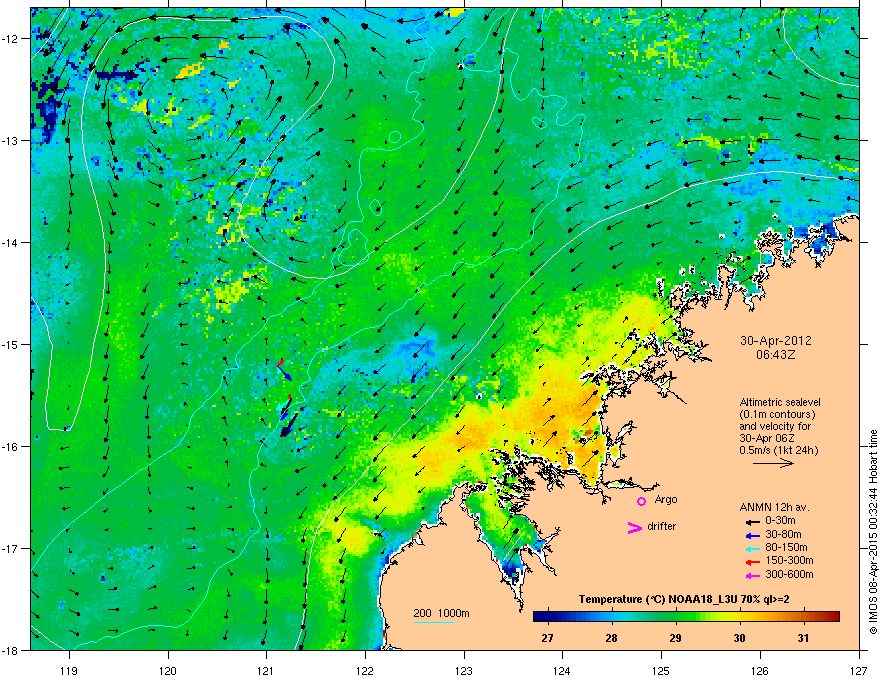This screenshot has width=880, height=680.
Task: Click the 30-80m depth label
Action: click(x=783, y=534)
